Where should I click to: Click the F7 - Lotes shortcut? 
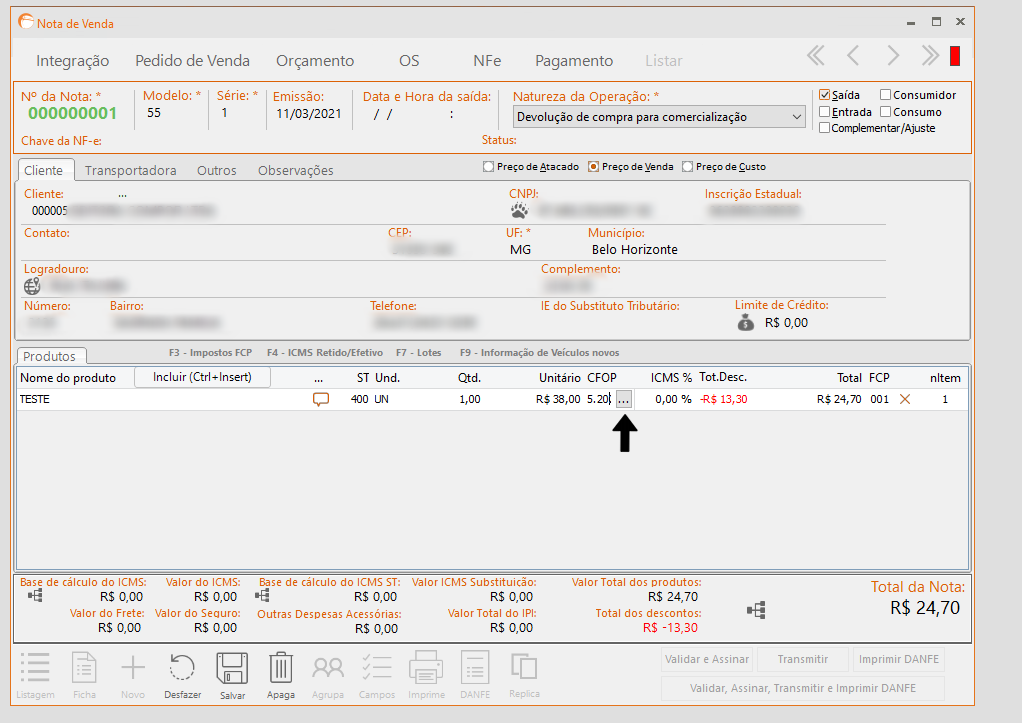tap(418, 353)
